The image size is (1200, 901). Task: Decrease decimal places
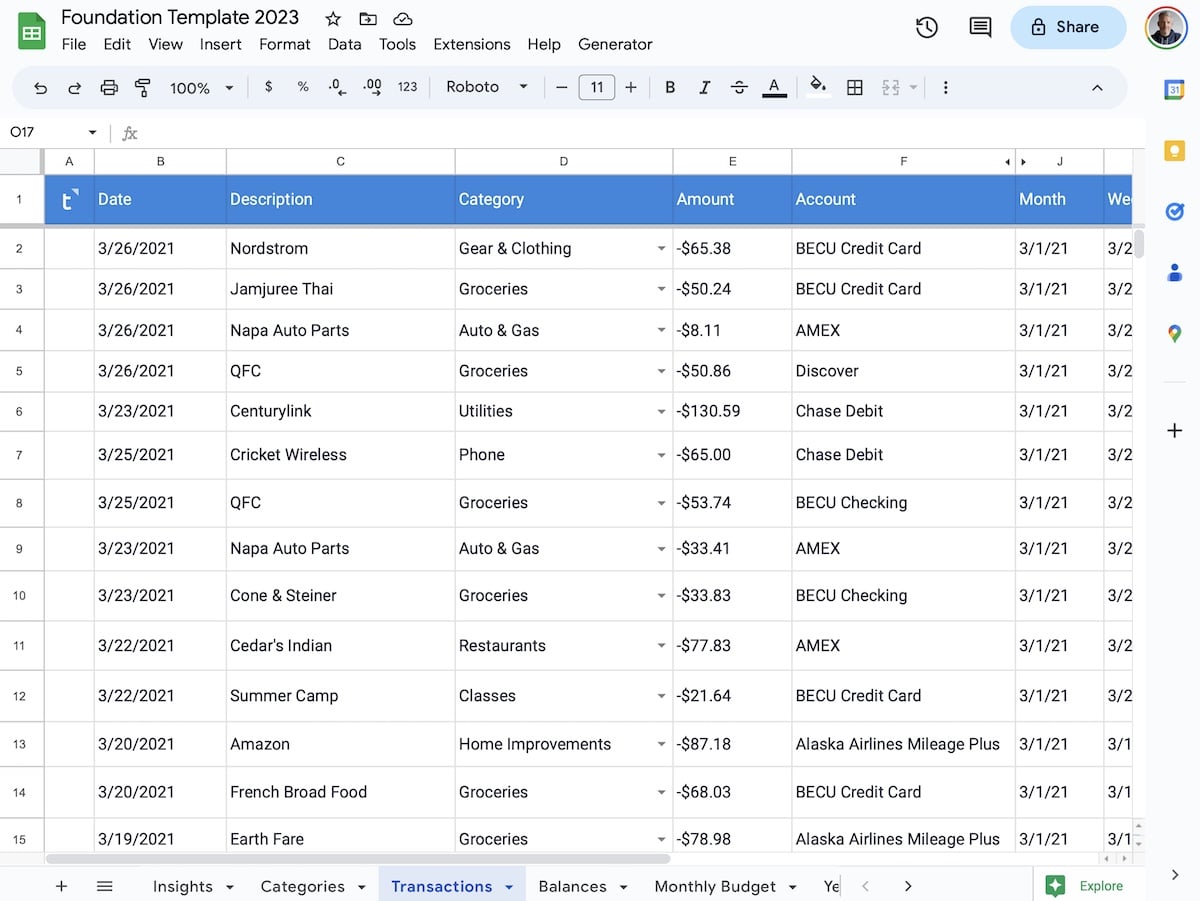pyautogui.click(x=338, y=87)
